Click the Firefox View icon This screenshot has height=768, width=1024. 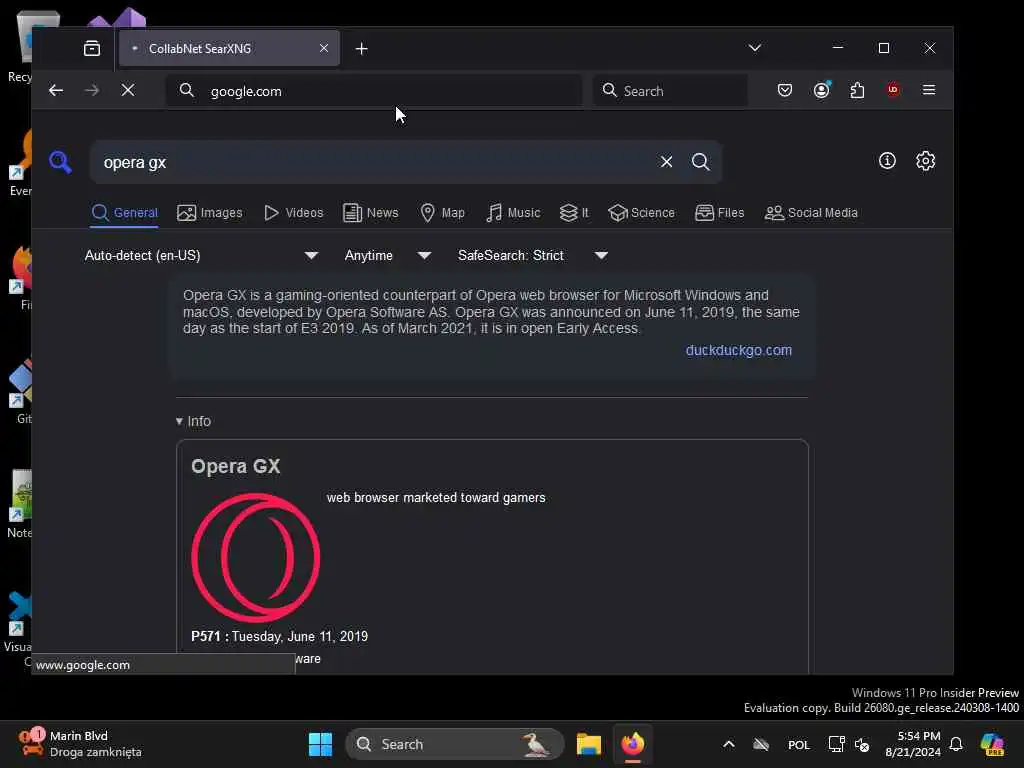(92, 48)
